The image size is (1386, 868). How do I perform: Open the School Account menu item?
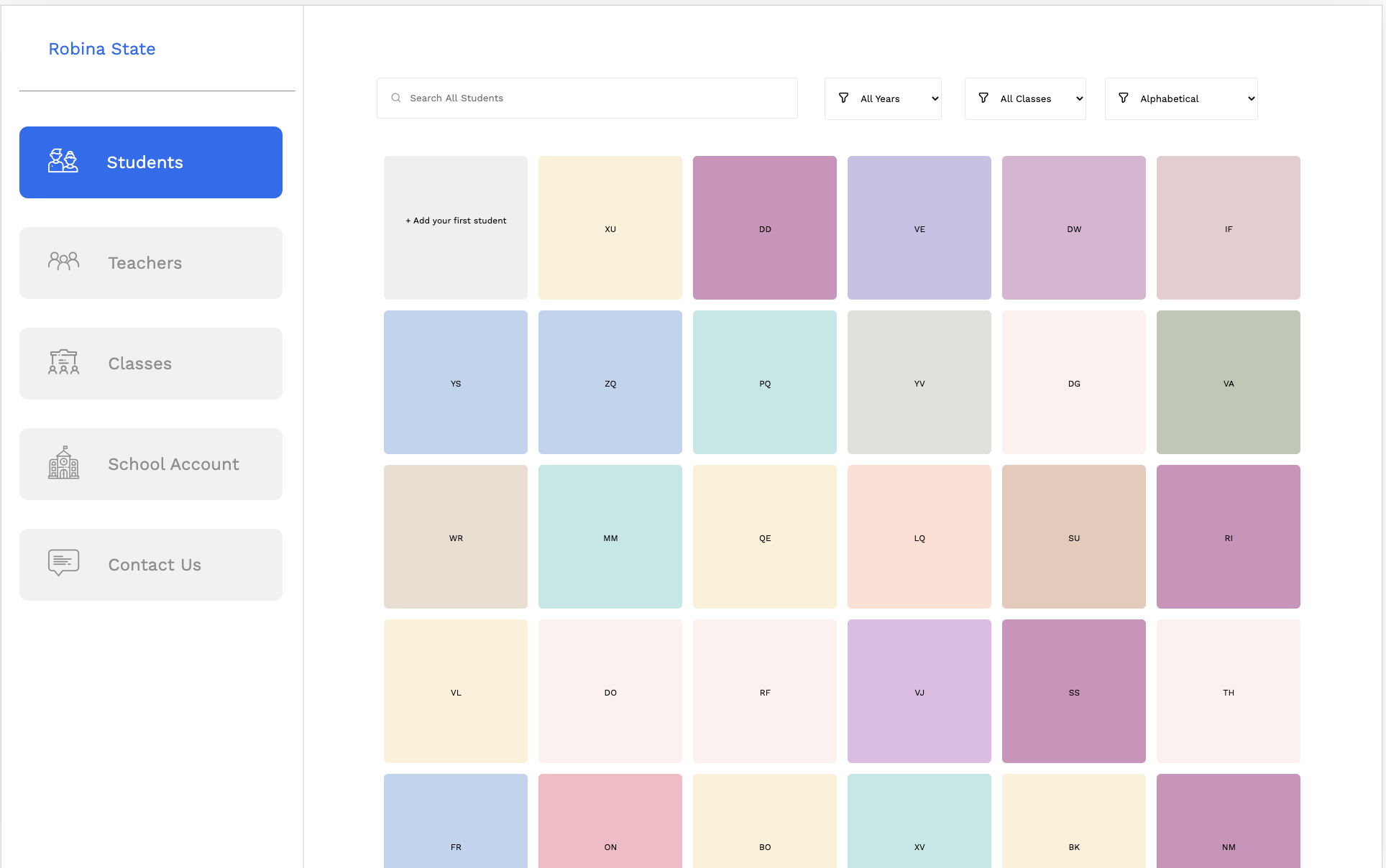pos(151,464)
